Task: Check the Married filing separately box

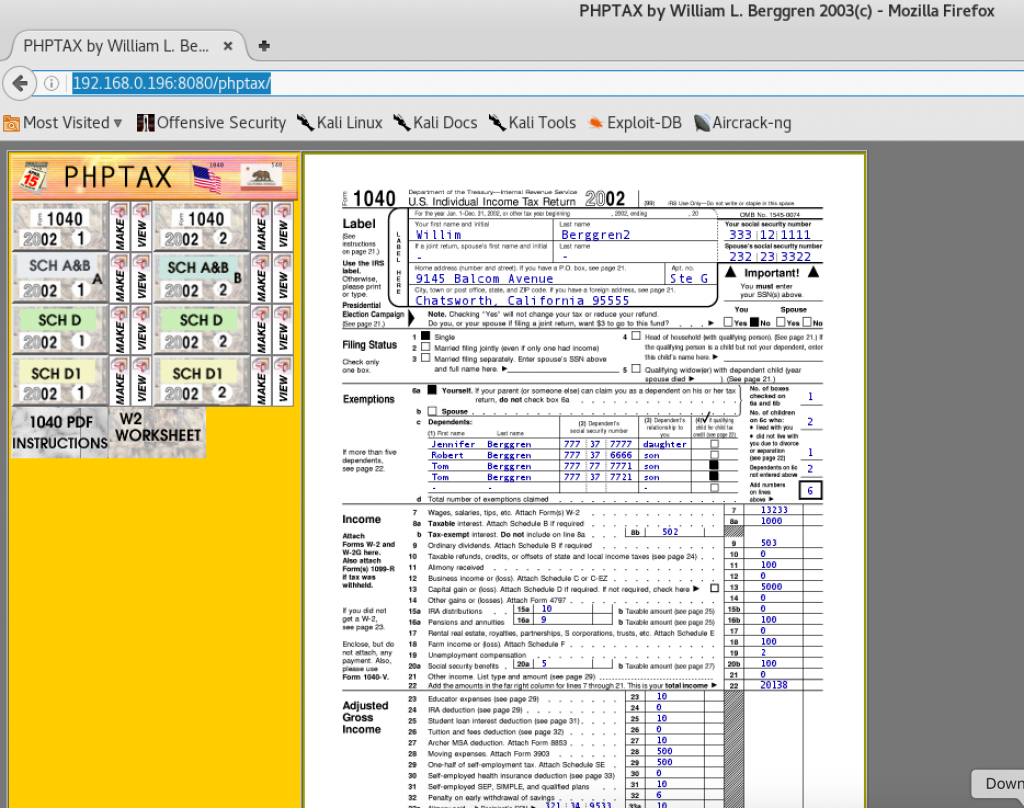Action: 426,358
